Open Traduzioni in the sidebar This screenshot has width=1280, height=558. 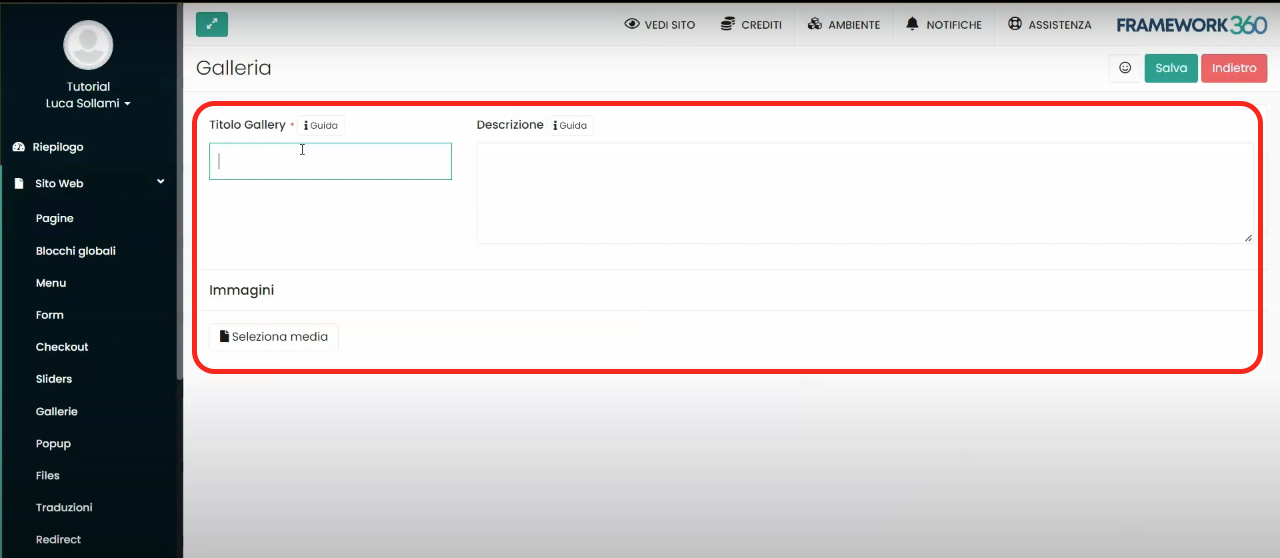64,507
